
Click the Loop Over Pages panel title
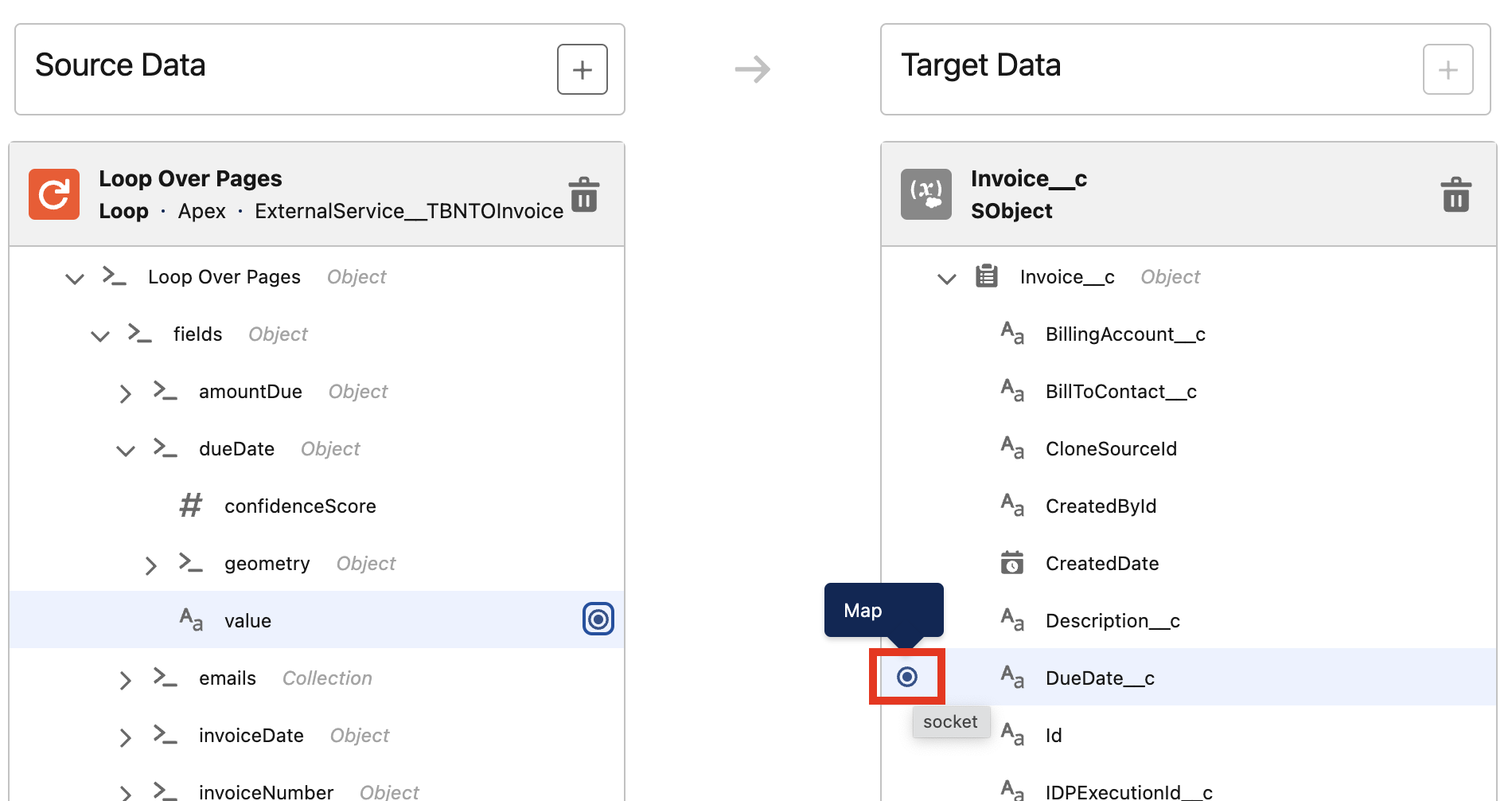click(190, 178)
